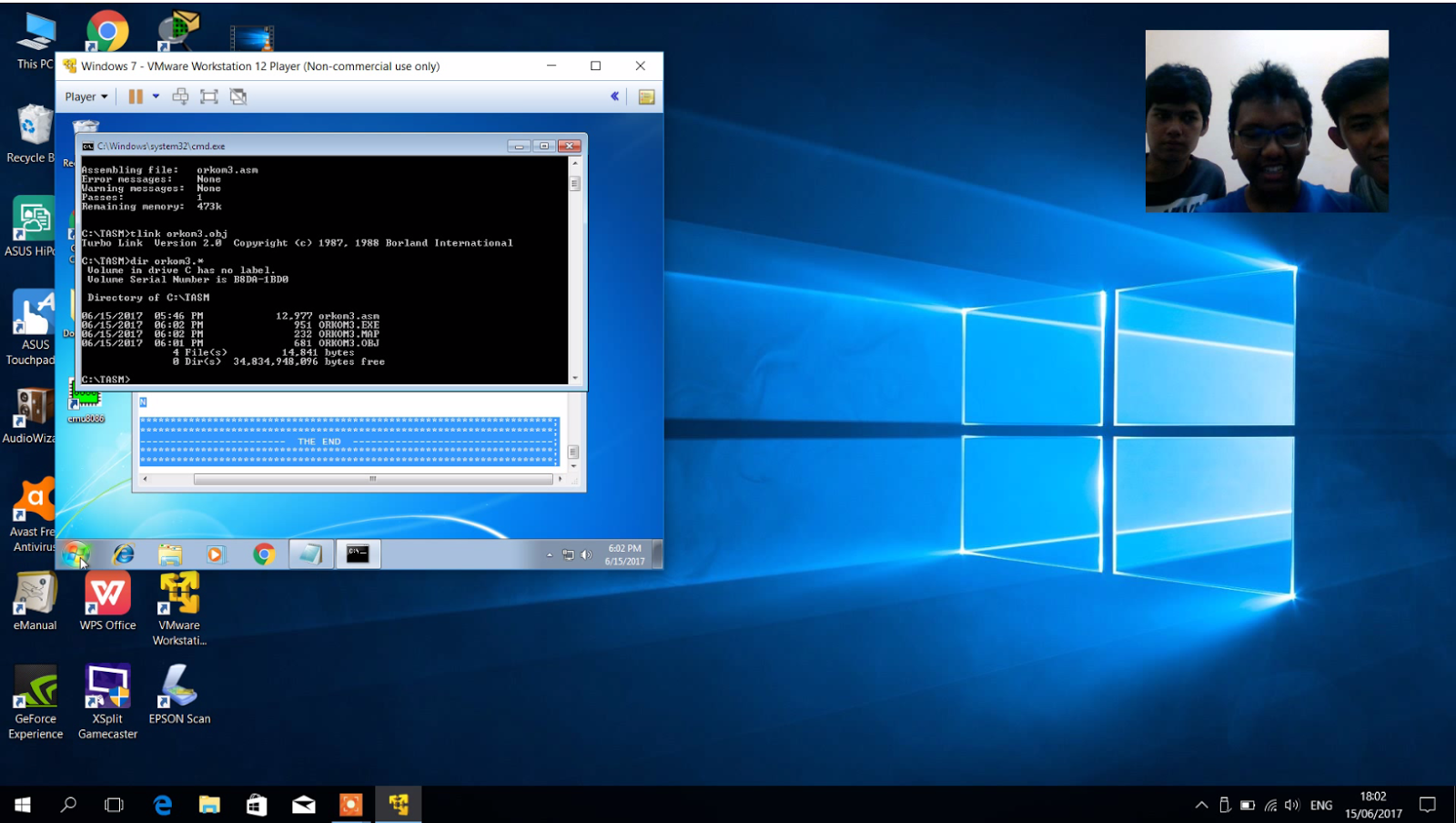This screenshot has width=1456, height=823.
Task: Enter full screen mode in VMware Player
Action: pyautogui.click(x=208, y=97)
